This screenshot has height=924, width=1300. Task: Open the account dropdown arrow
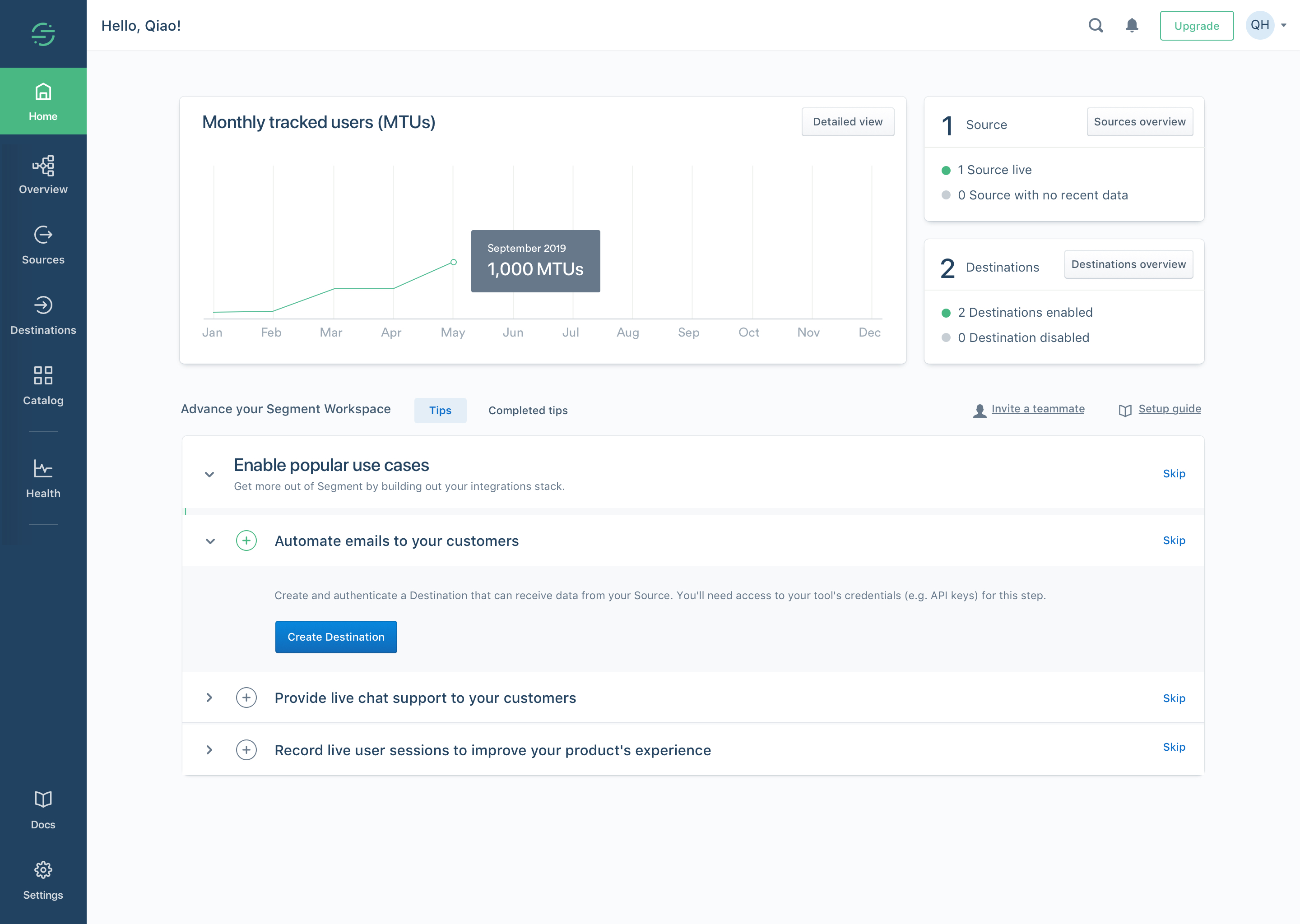tap(1284, 25)
